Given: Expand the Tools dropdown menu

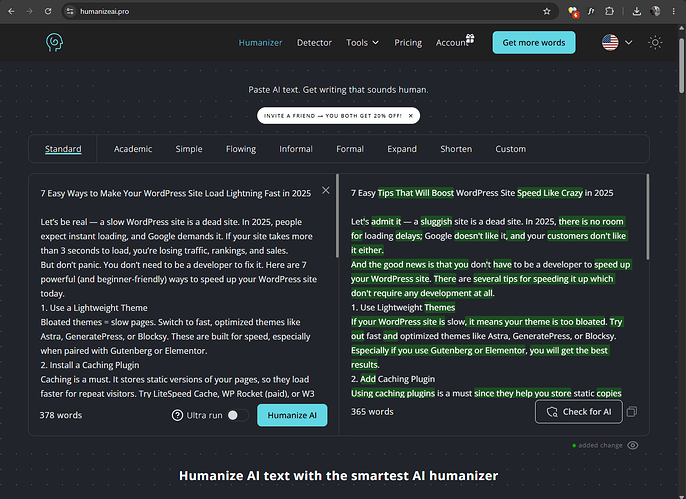Looking at the screenshot, I should tap(362, 42).
